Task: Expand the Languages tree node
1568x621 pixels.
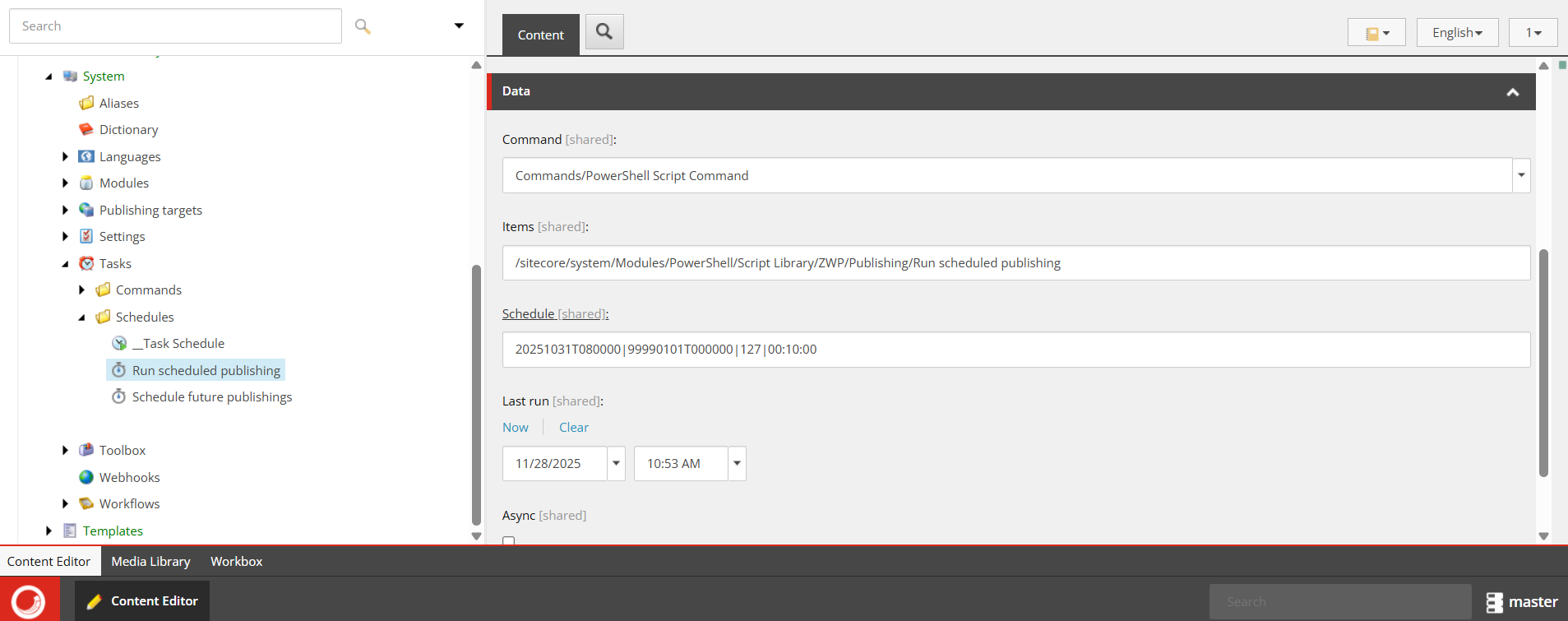Action: (x=65, y=156)
